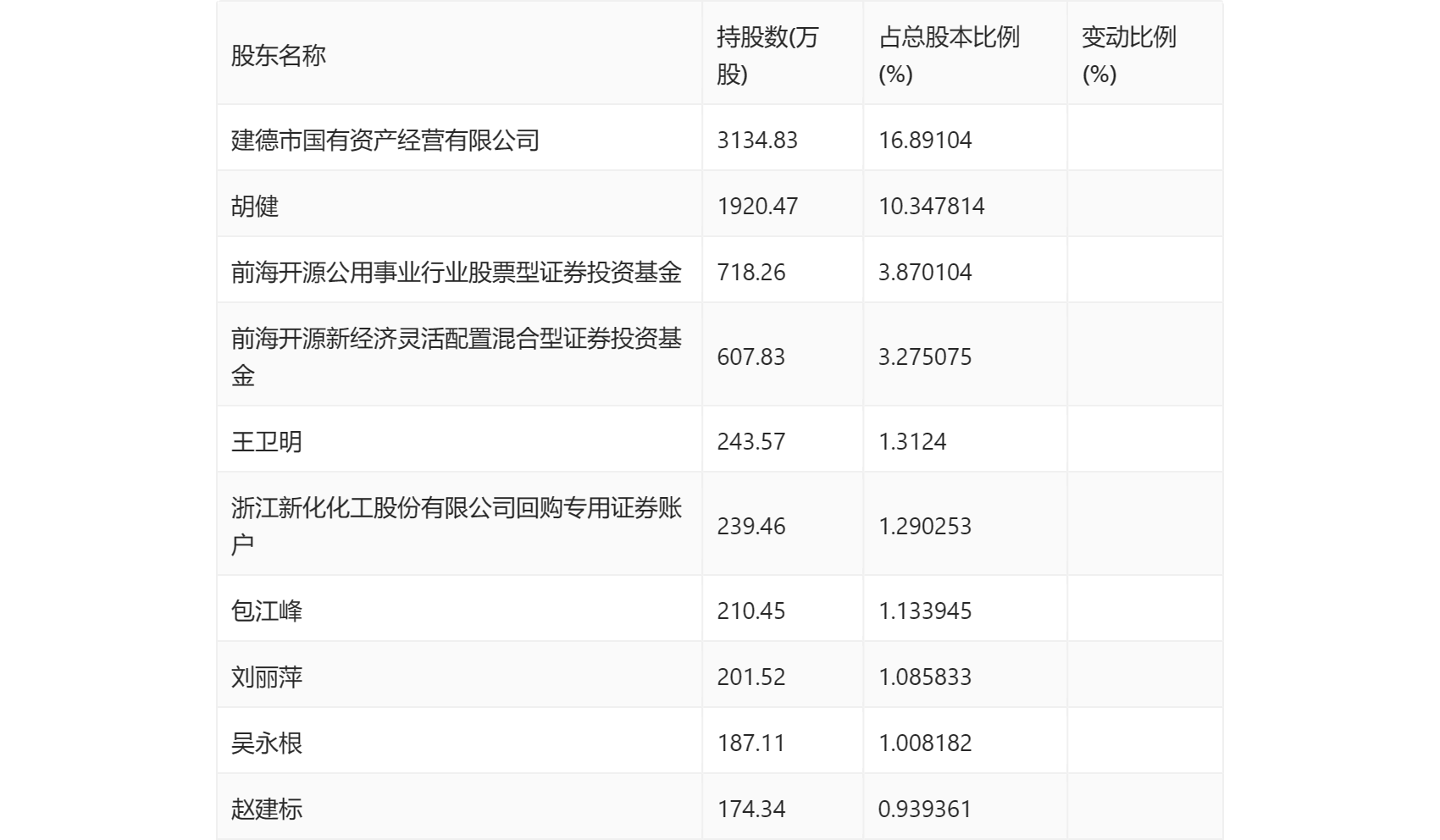Image resolution: width=1440 pixels, height=840 pixels.
Task: Click the 占总股本比例(%) column header
Action: pos(949,56)
